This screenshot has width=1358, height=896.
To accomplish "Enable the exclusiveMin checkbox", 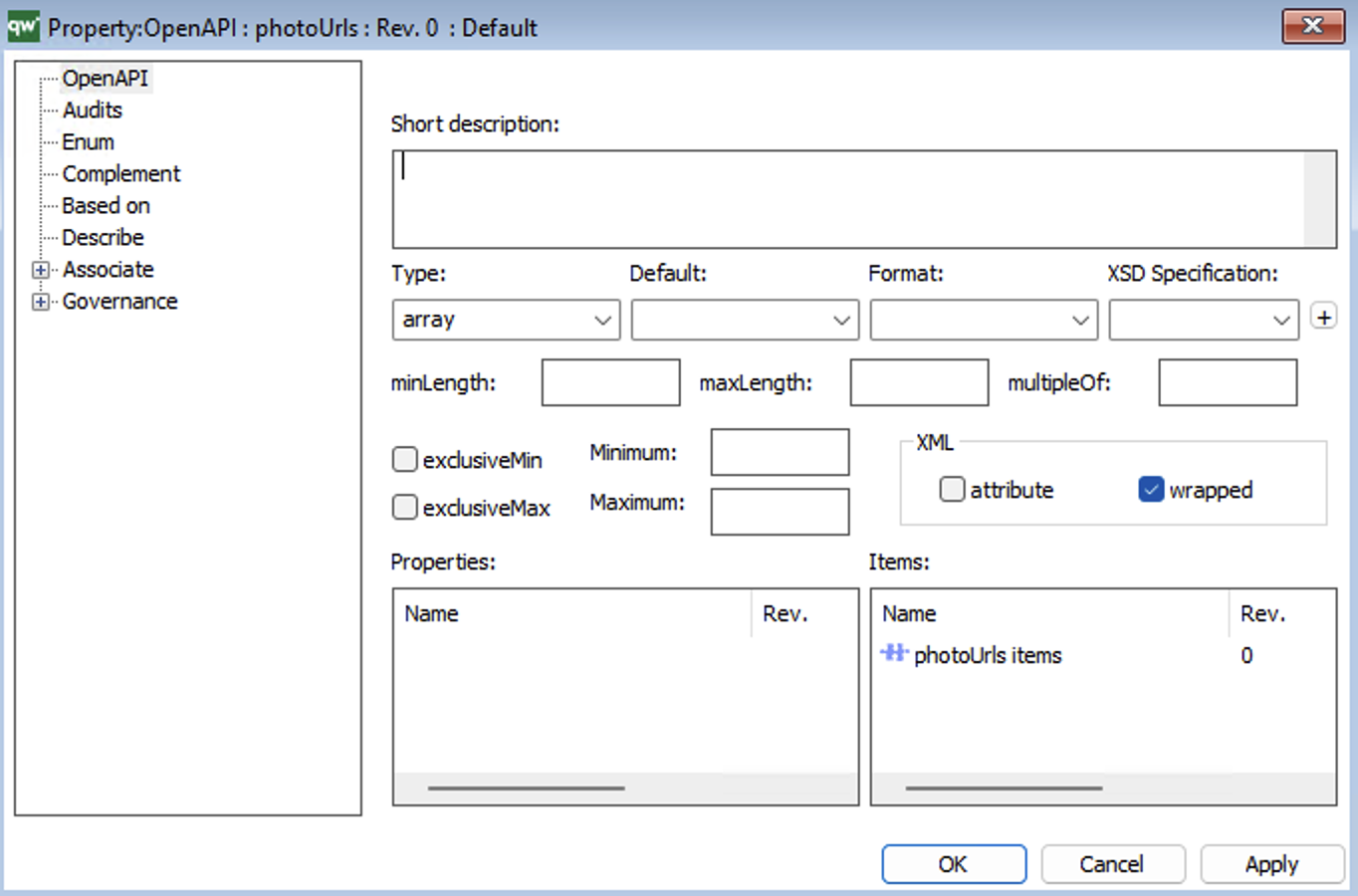I will (x=404, y=459).
